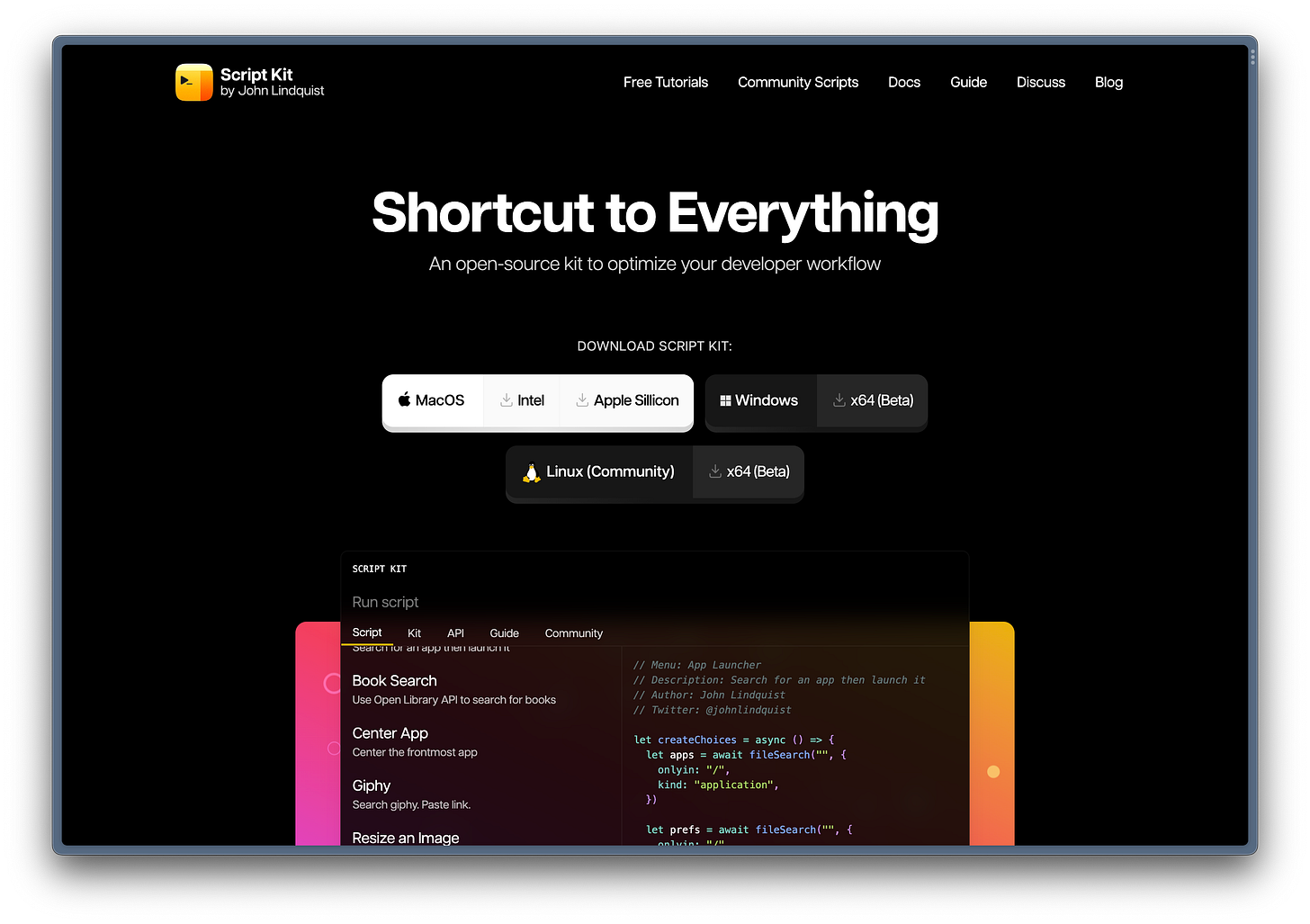Click the MacOS label
This screenshot has width=1310, height=924.
click(x=440, y=400)
